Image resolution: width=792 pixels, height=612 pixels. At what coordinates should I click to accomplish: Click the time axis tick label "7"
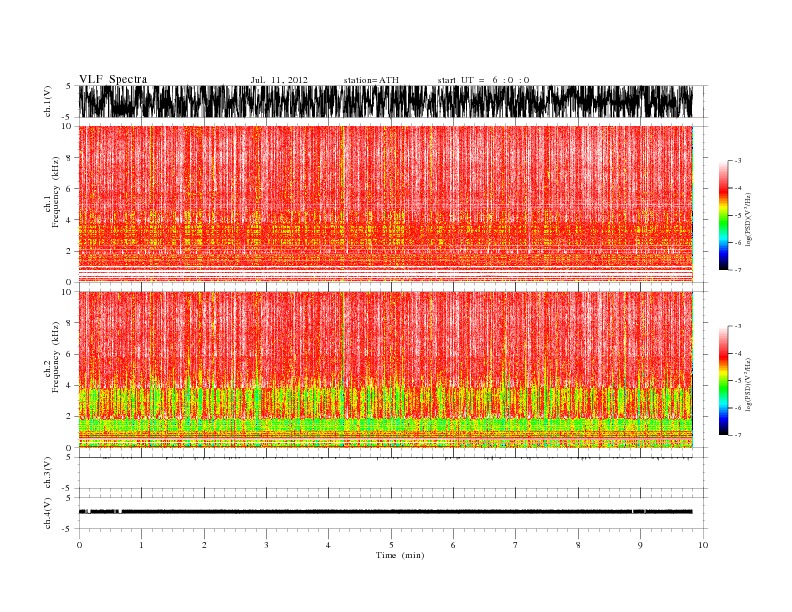tap(516, 545)
